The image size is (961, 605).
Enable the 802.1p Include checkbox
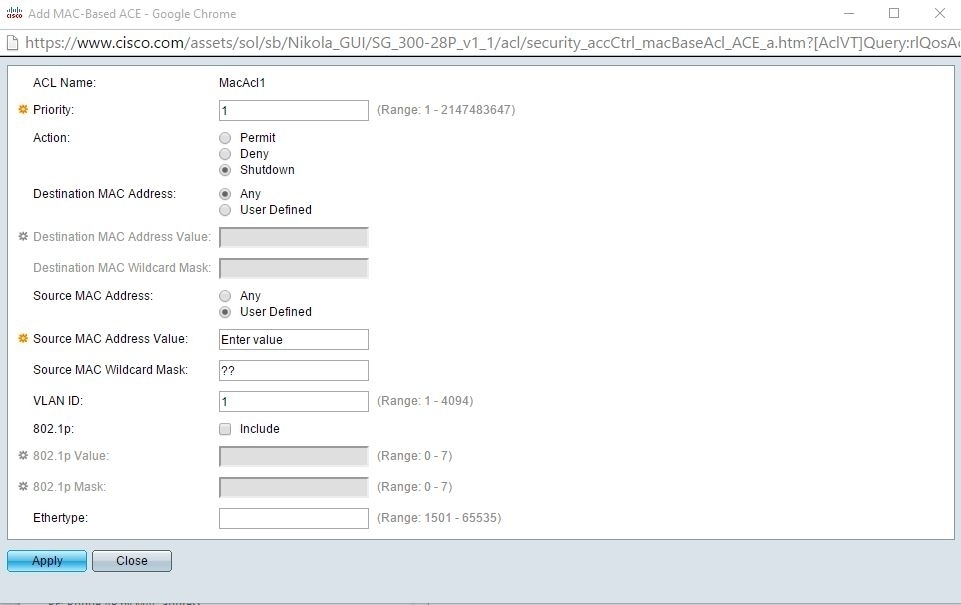(x=225, y=428)
